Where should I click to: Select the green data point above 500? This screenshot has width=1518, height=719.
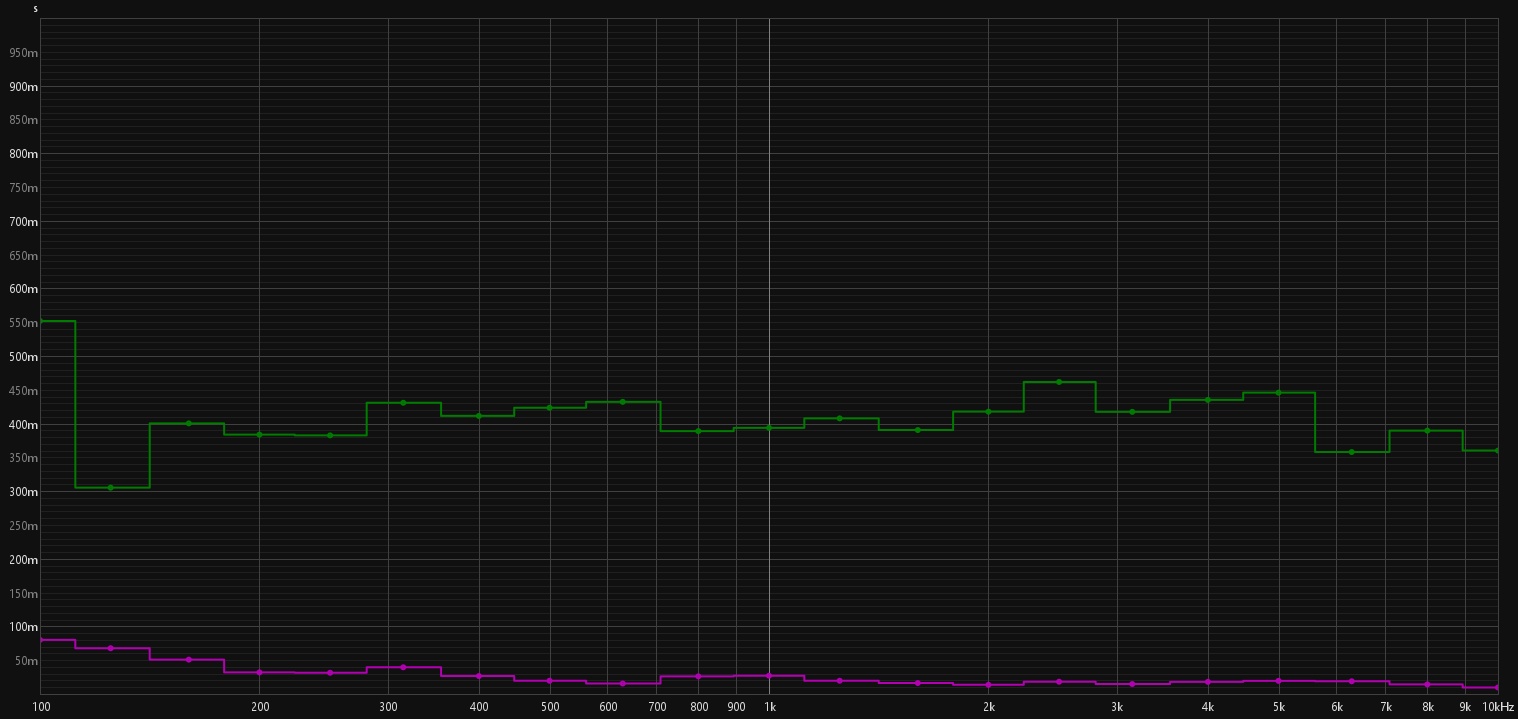(x=549, y=408)
